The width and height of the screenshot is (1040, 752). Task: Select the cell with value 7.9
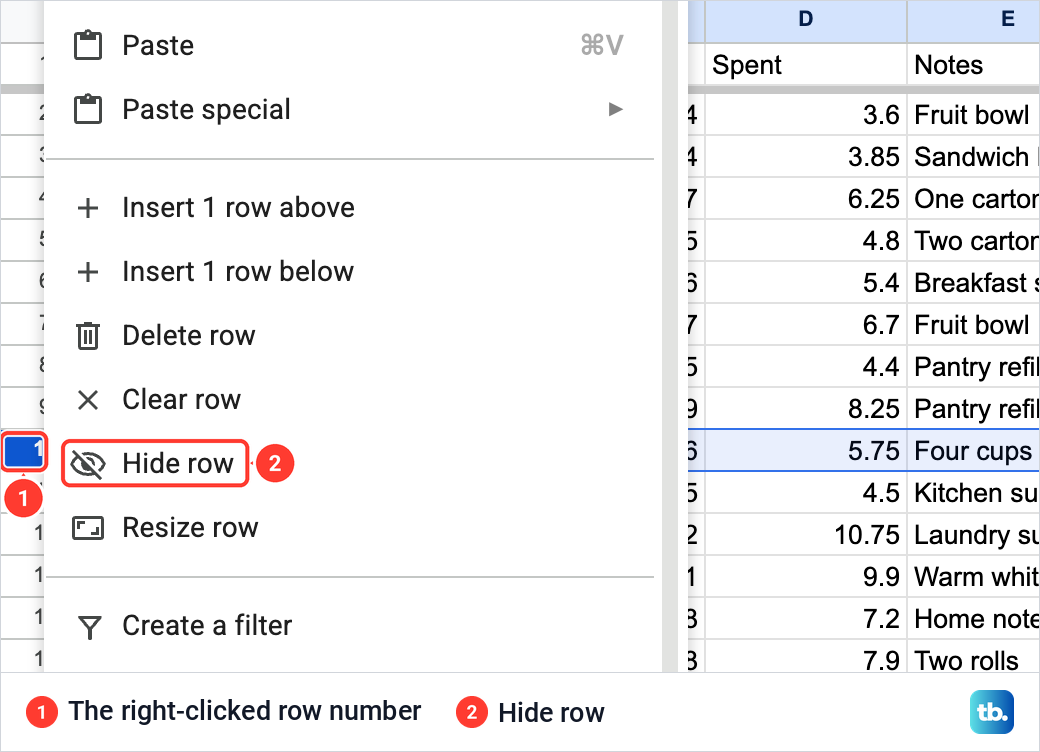tap(805, 658)
